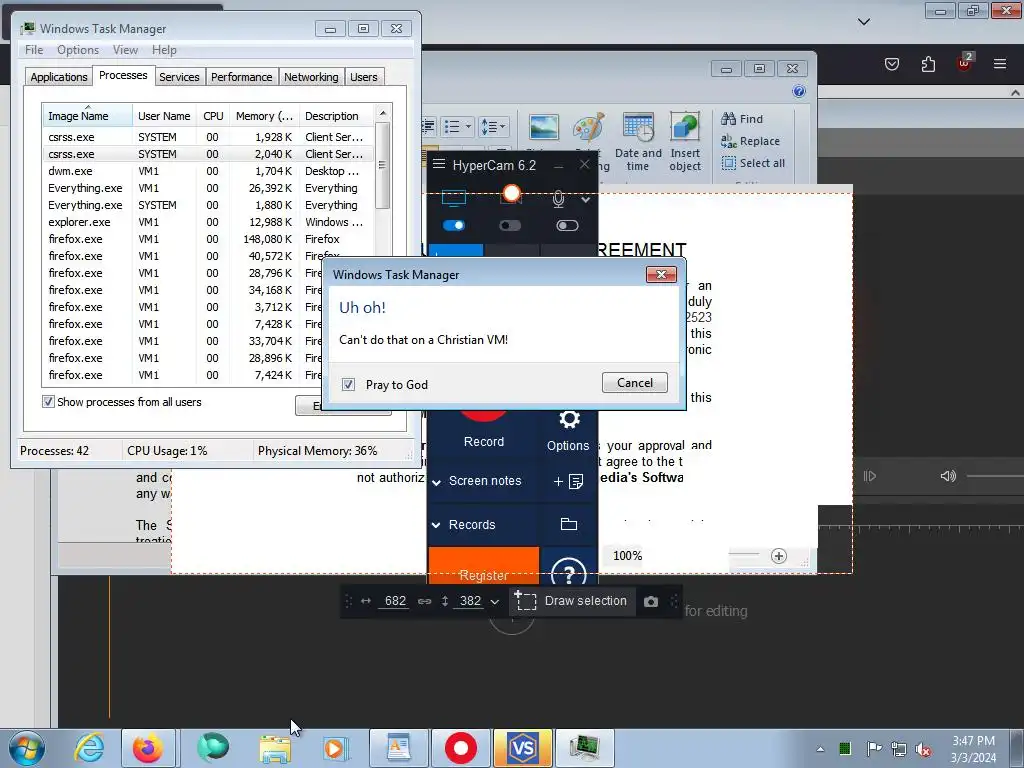
Task: Click the Draw selection button
Action: pyautogui.click(x=571, y=601)
